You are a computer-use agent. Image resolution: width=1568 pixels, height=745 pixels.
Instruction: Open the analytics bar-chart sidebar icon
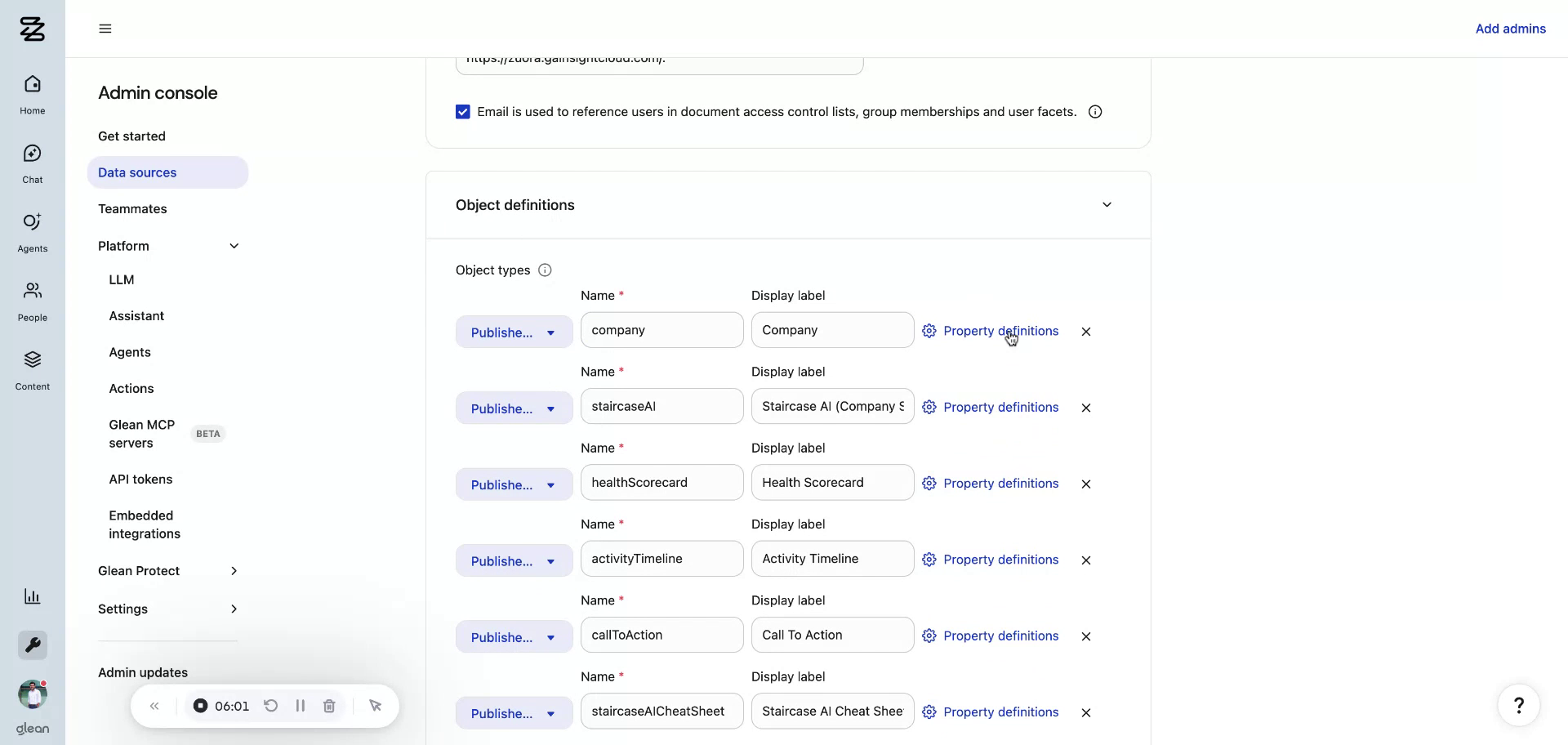pyautogui.click(x=32, y=596)
